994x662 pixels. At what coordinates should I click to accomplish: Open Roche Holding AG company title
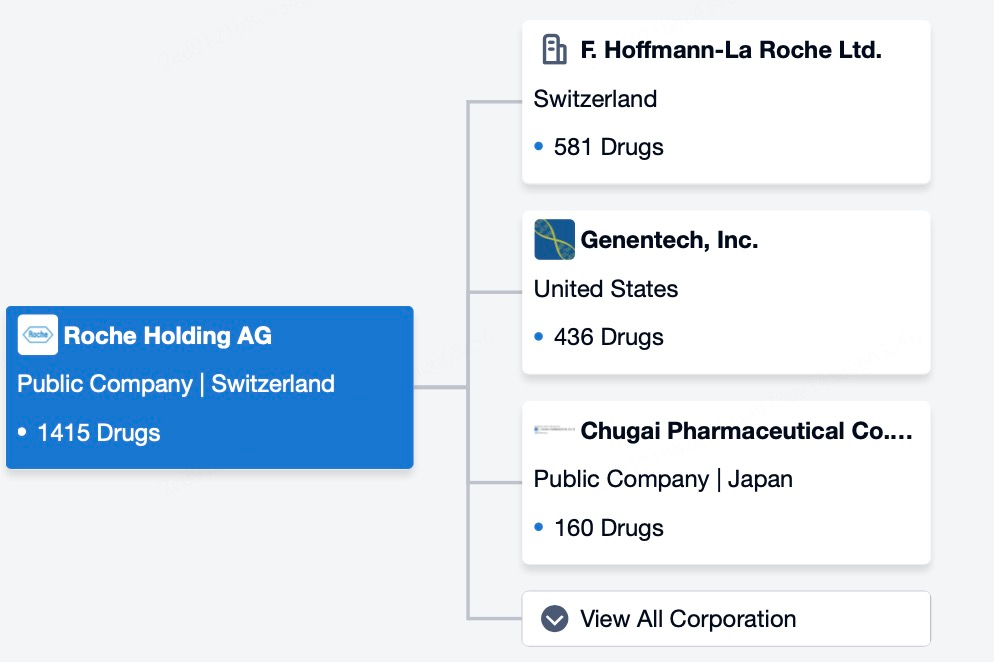167,336
